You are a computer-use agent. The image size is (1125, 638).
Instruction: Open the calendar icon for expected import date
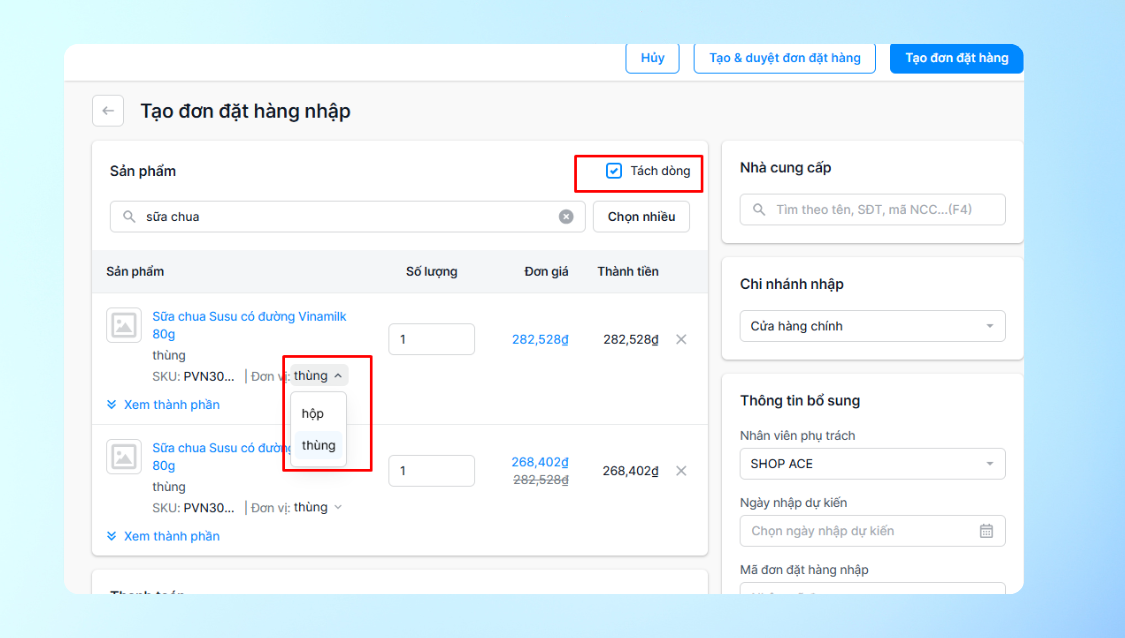pos(987,531)
